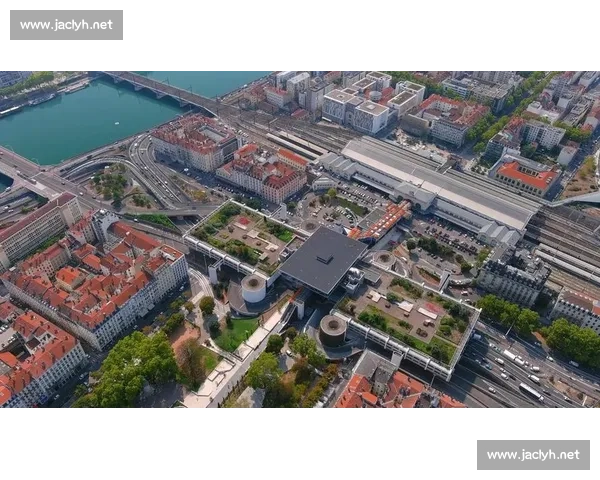Click the white cube-shaped modern buildings
The image size is (600, 480).
(x=371, y=101)
